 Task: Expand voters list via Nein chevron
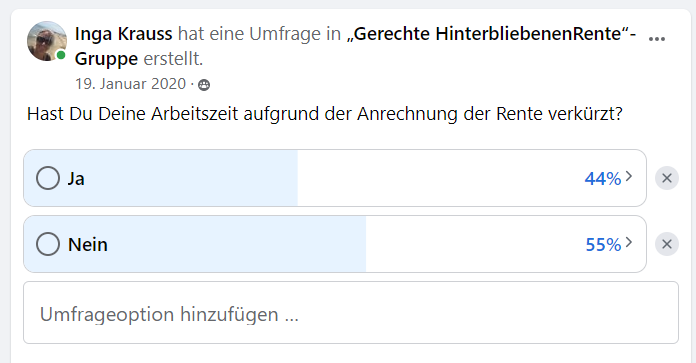tap(629, 242)
